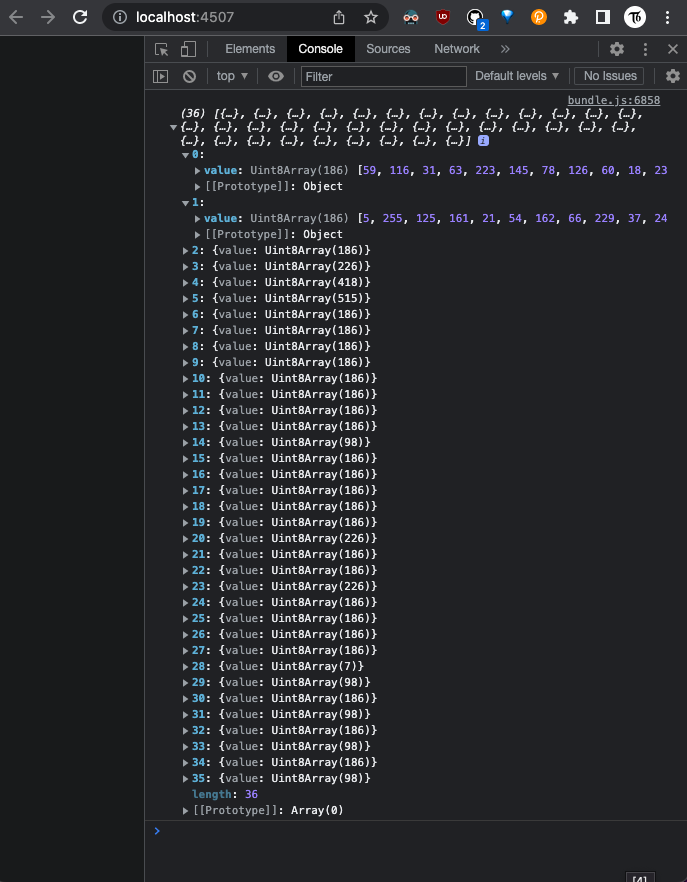
Task: Open console settings gear on filter bar
Action: 672,75
